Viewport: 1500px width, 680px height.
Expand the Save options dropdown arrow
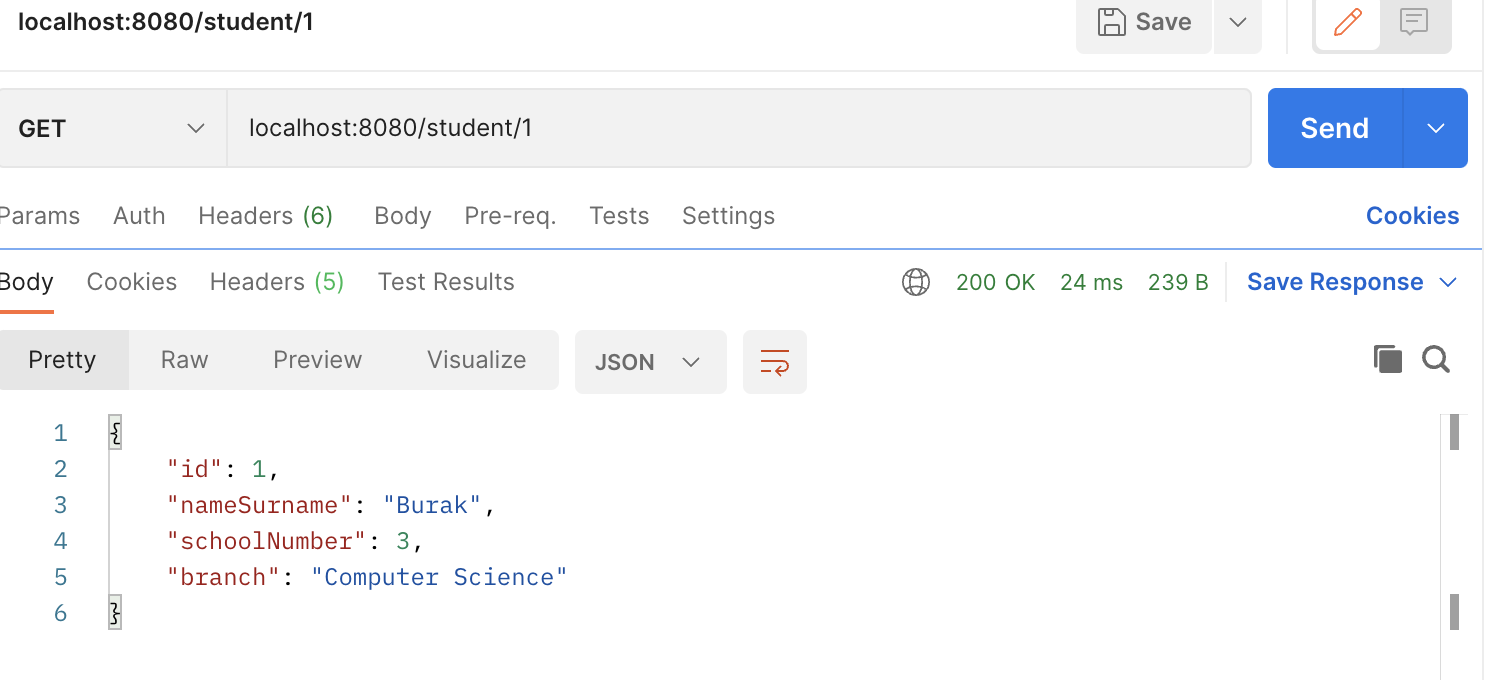[x=1237, y=22]
